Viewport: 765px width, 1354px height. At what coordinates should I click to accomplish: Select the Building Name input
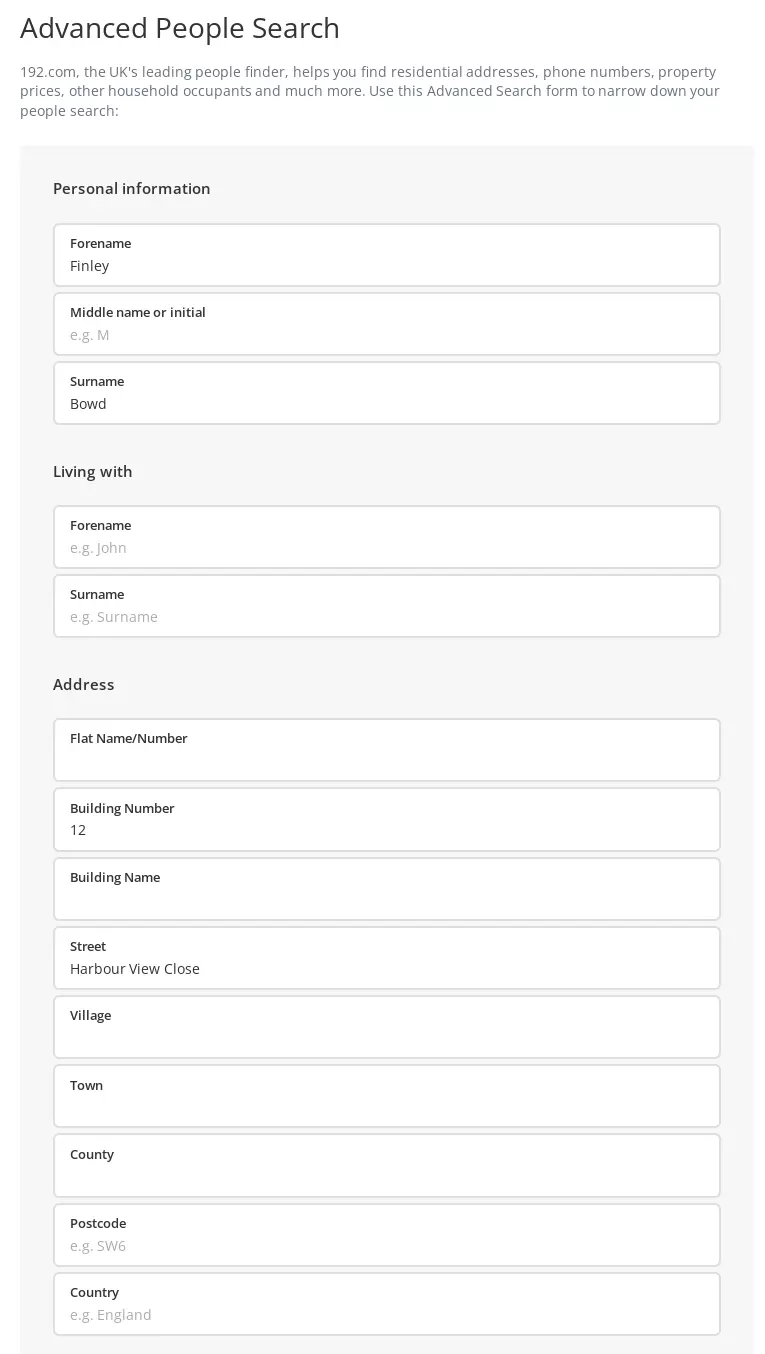[x=386, y=889]
